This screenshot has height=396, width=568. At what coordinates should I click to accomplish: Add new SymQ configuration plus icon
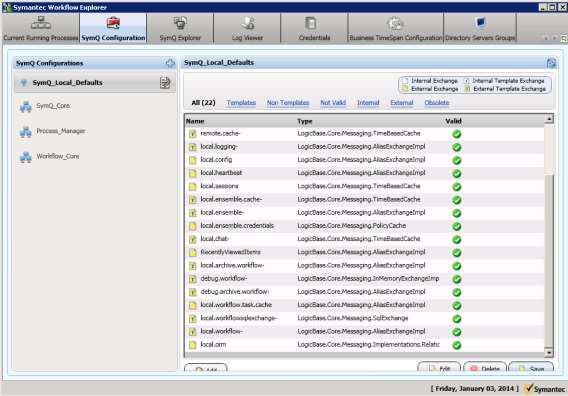pyautogui.click(x=170, y=63)
